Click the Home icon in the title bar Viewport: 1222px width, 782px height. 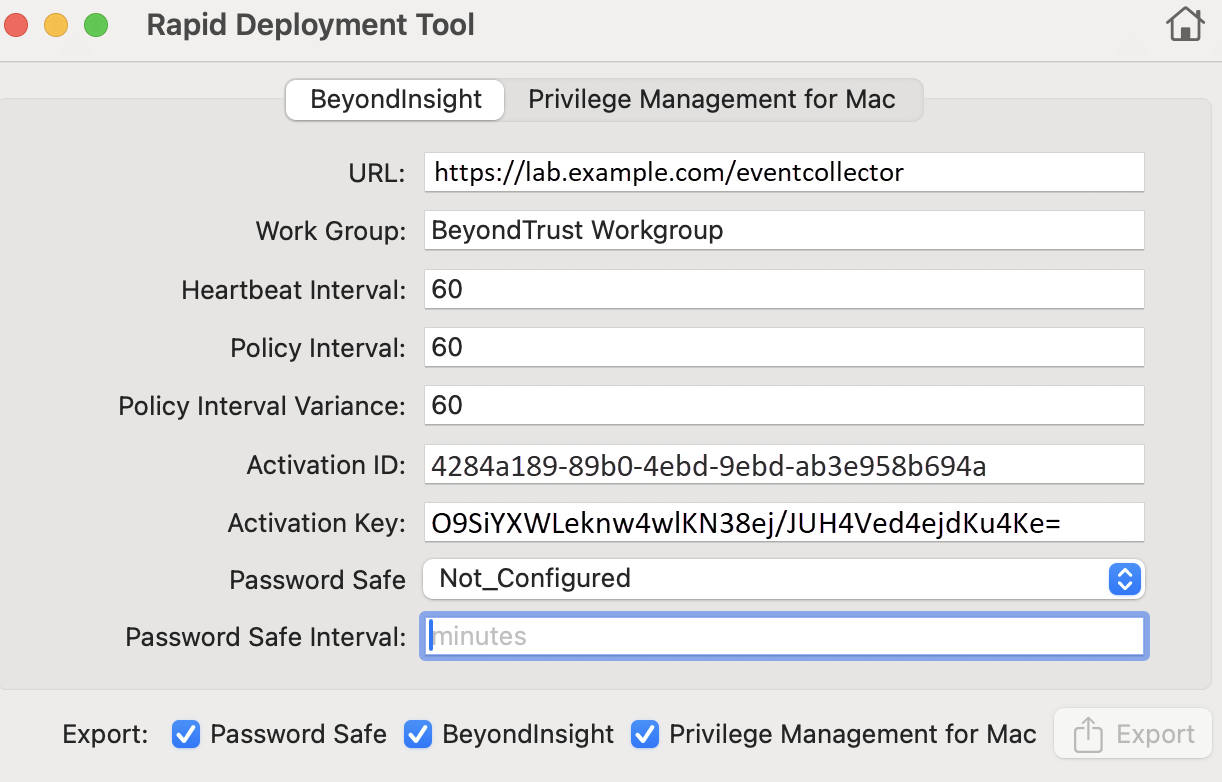[x=1184, y=24]
